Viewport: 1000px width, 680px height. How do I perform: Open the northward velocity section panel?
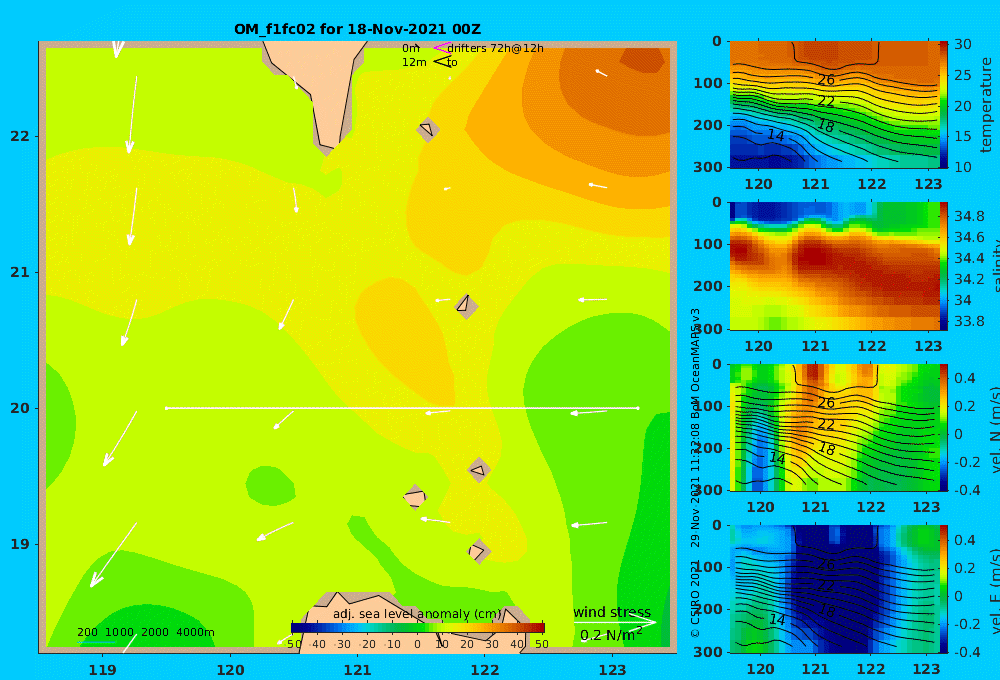pyautogui.click(x=834, y=427)
